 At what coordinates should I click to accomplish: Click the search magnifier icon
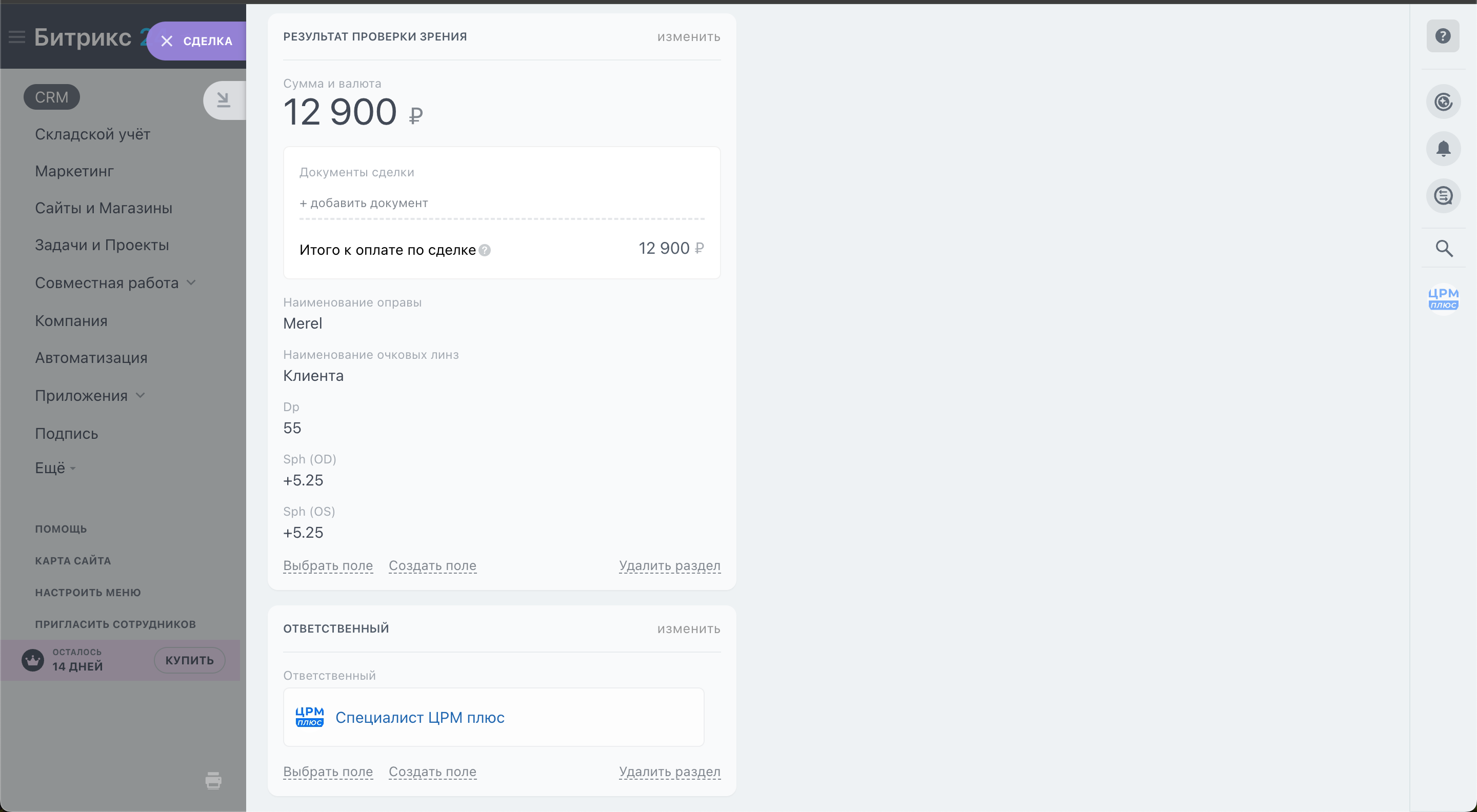[x=1444, y=248]
